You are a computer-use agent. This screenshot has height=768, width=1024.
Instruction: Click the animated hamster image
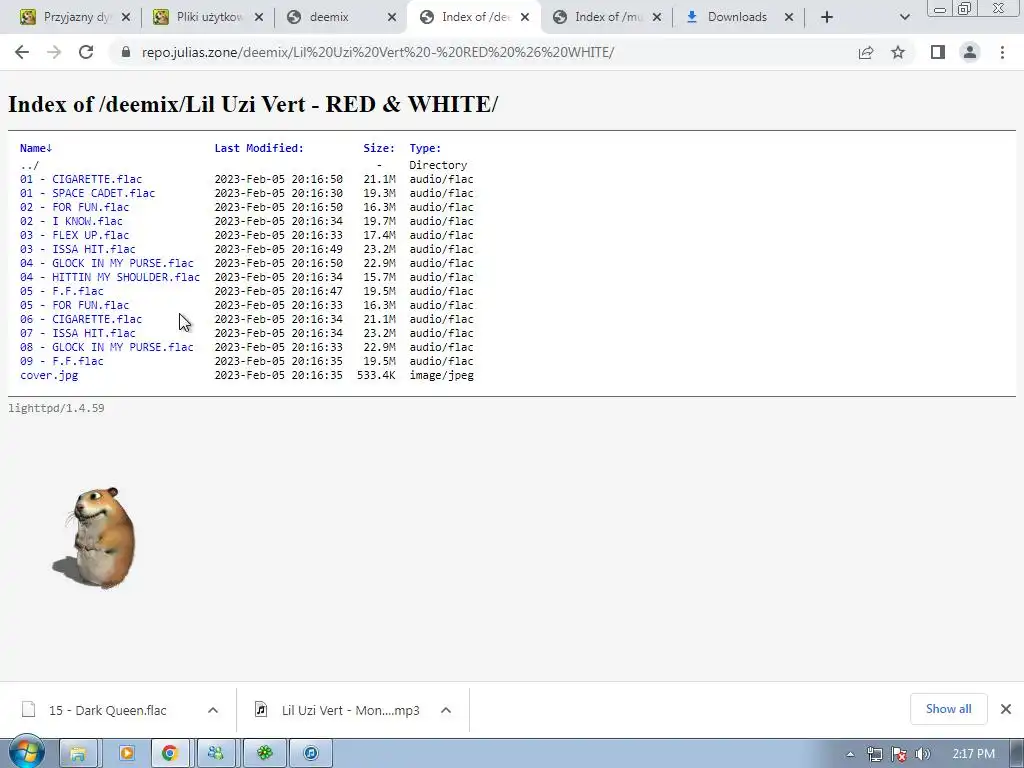94,538
